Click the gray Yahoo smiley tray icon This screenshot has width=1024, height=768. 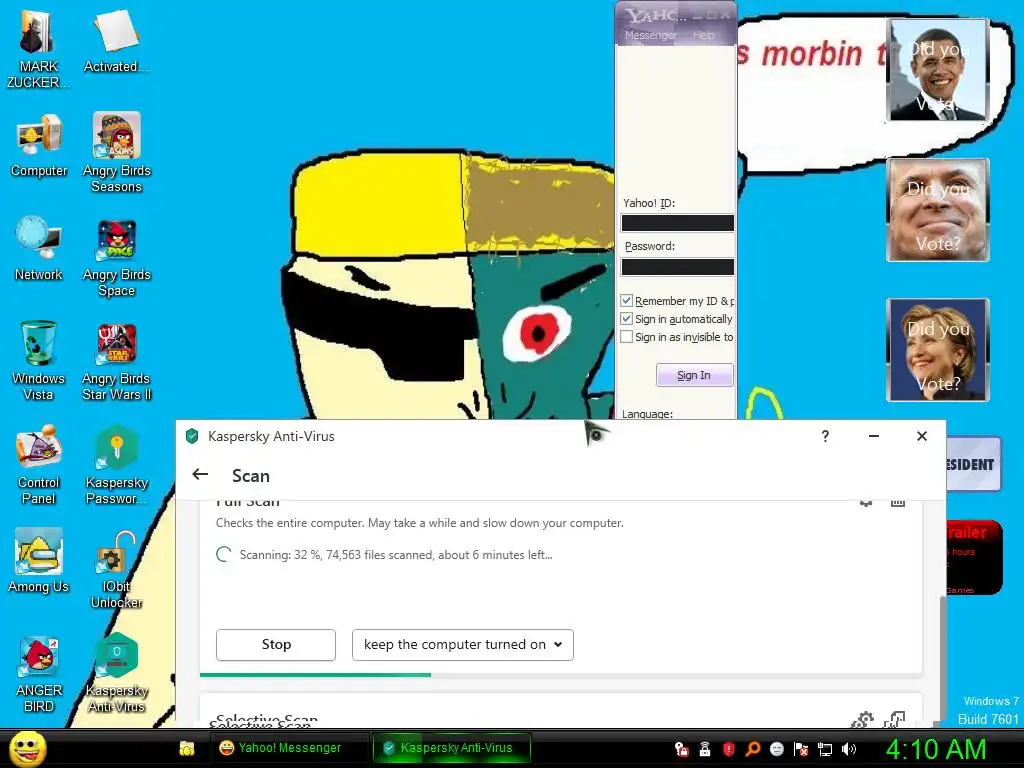[x=776, y=749]
